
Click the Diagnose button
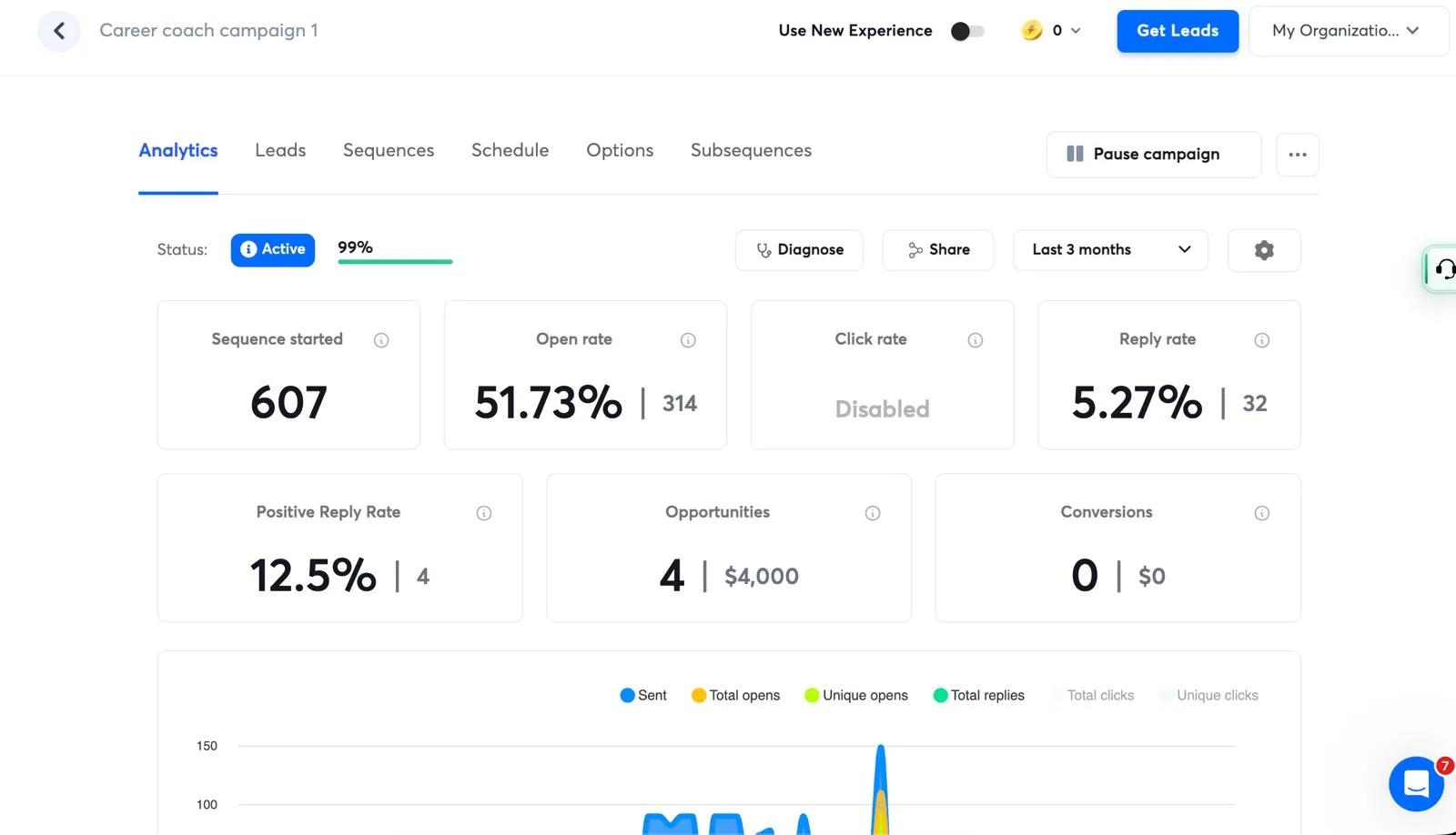click(x=799, y=250)
